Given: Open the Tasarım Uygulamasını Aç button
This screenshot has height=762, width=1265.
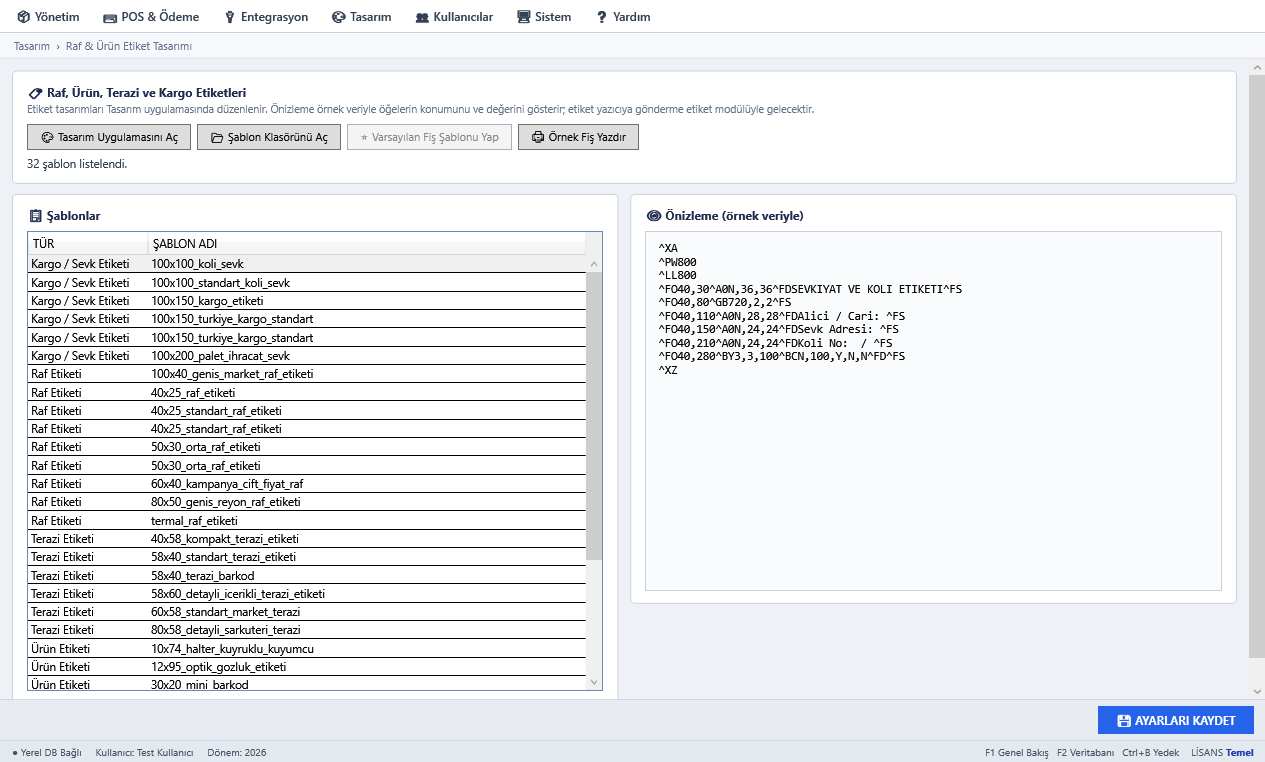Looking at the screenshot, I should pos(109,137).
